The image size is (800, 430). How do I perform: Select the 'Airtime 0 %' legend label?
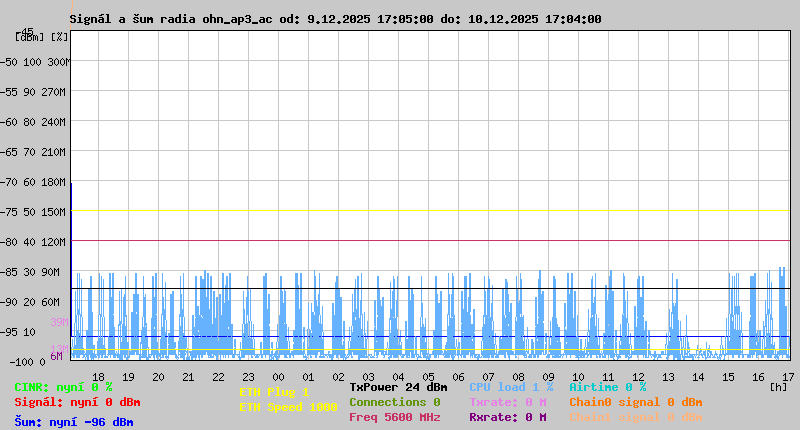(x=607, y=387)
